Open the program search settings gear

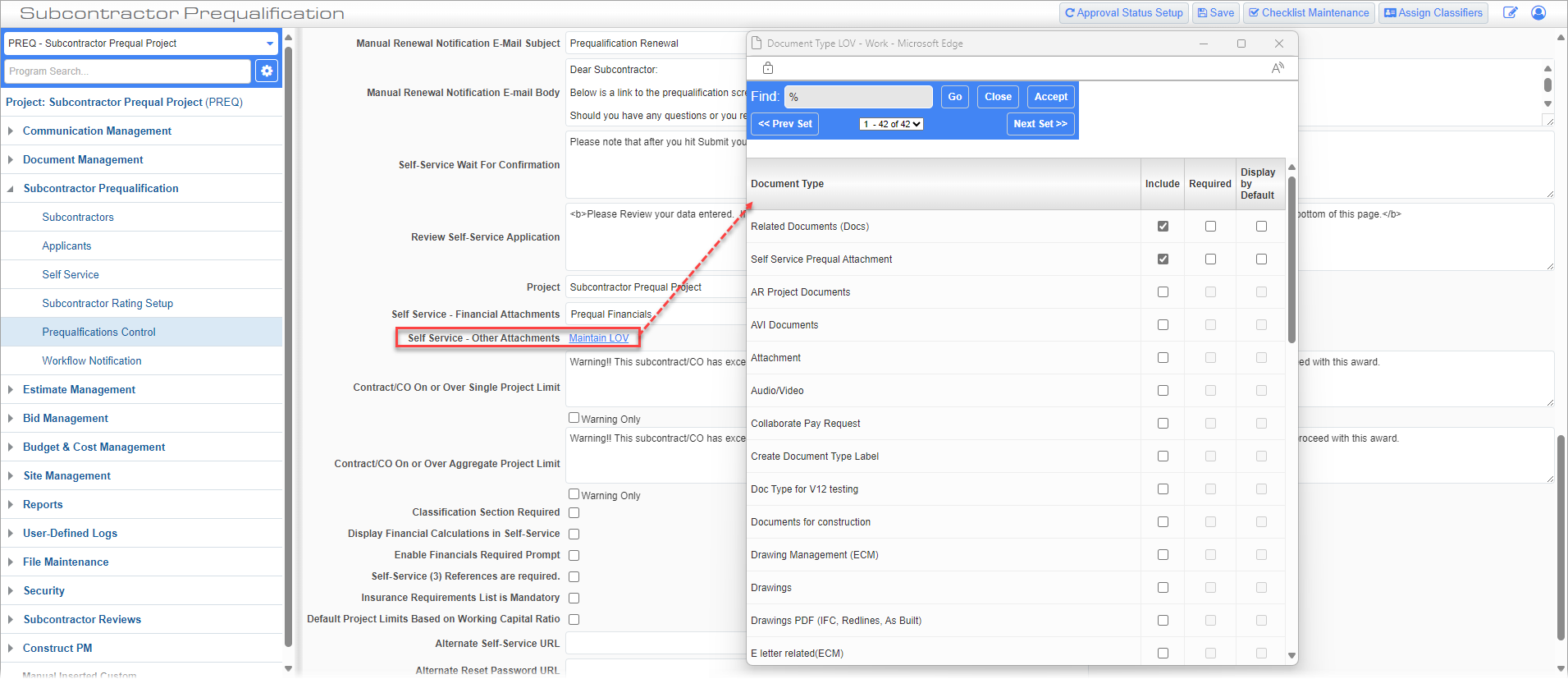point(267,71)
